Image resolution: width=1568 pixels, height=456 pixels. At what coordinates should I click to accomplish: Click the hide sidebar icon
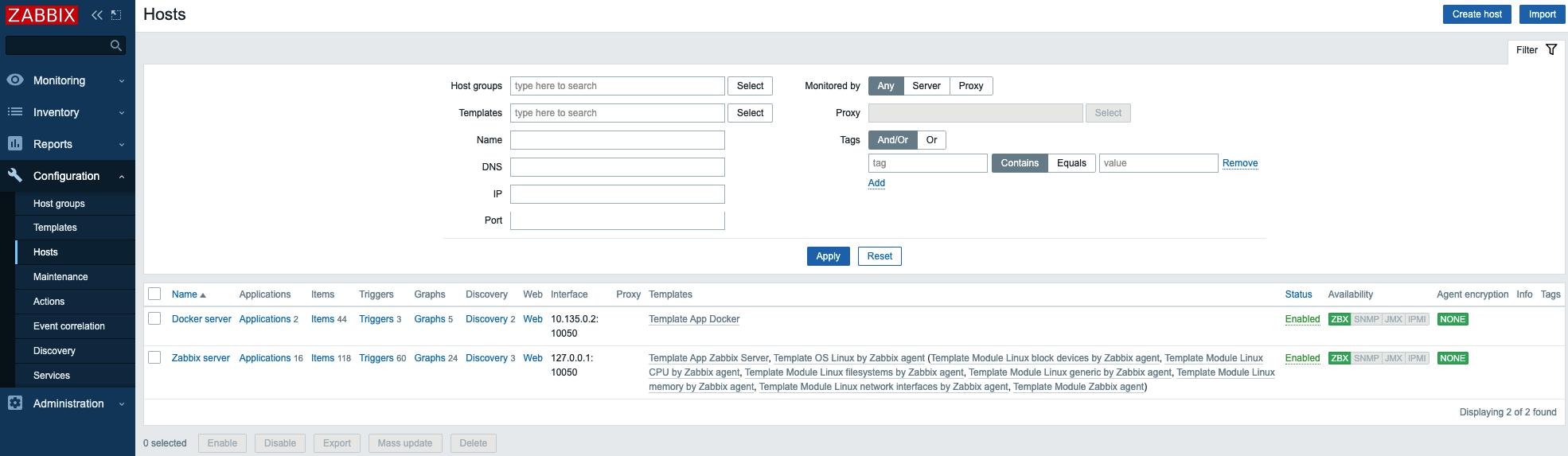pos(116,15)
